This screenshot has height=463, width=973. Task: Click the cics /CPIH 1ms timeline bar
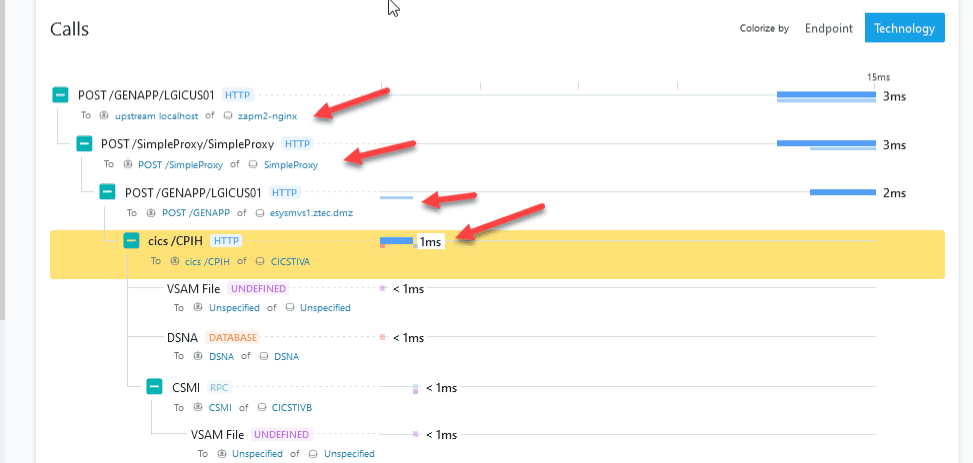coord(397,241)
